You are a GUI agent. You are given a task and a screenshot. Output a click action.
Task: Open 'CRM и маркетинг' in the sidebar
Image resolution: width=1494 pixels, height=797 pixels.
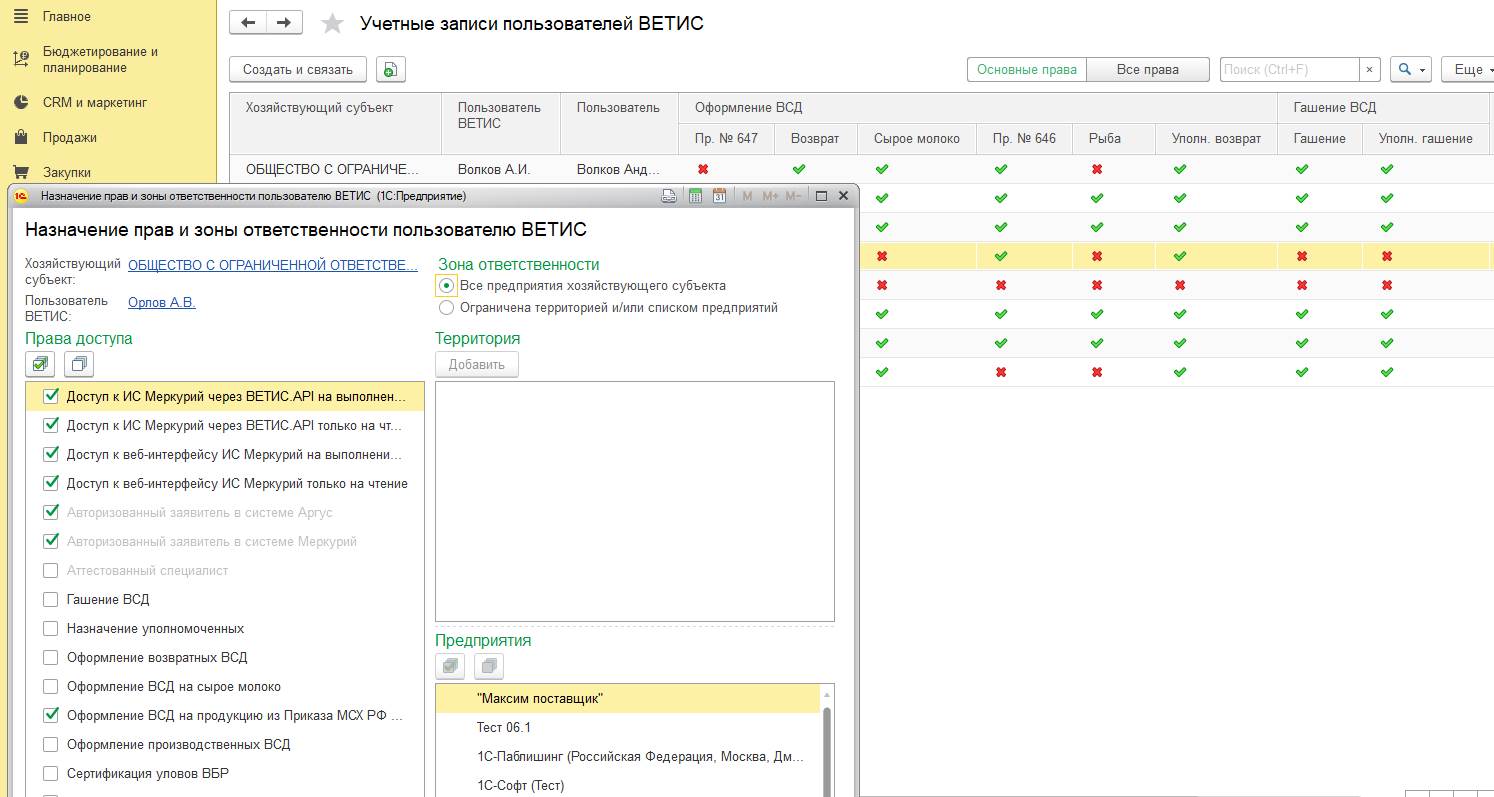pyautogui.click(x=95, y=102)
